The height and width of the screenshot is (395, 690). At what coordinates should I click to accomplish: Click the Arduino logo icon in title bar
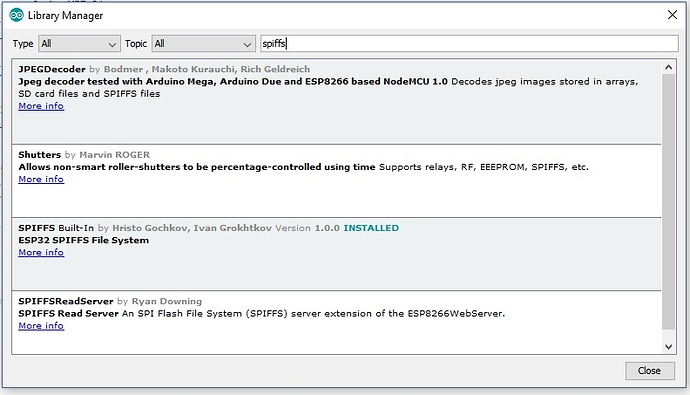[x=16, y=15]
